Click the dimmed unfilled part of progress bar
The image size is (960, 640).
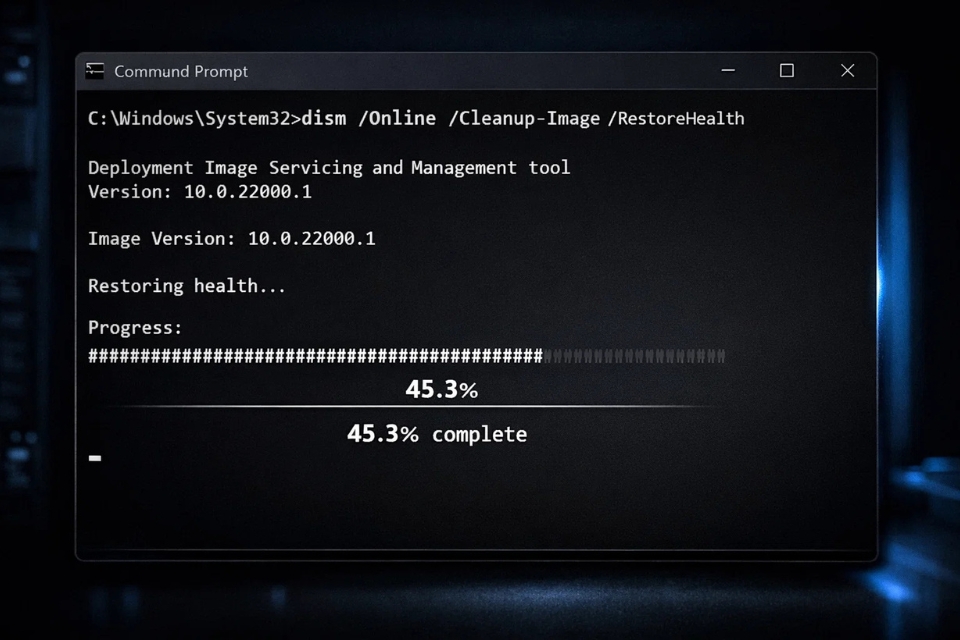point(634,356)
